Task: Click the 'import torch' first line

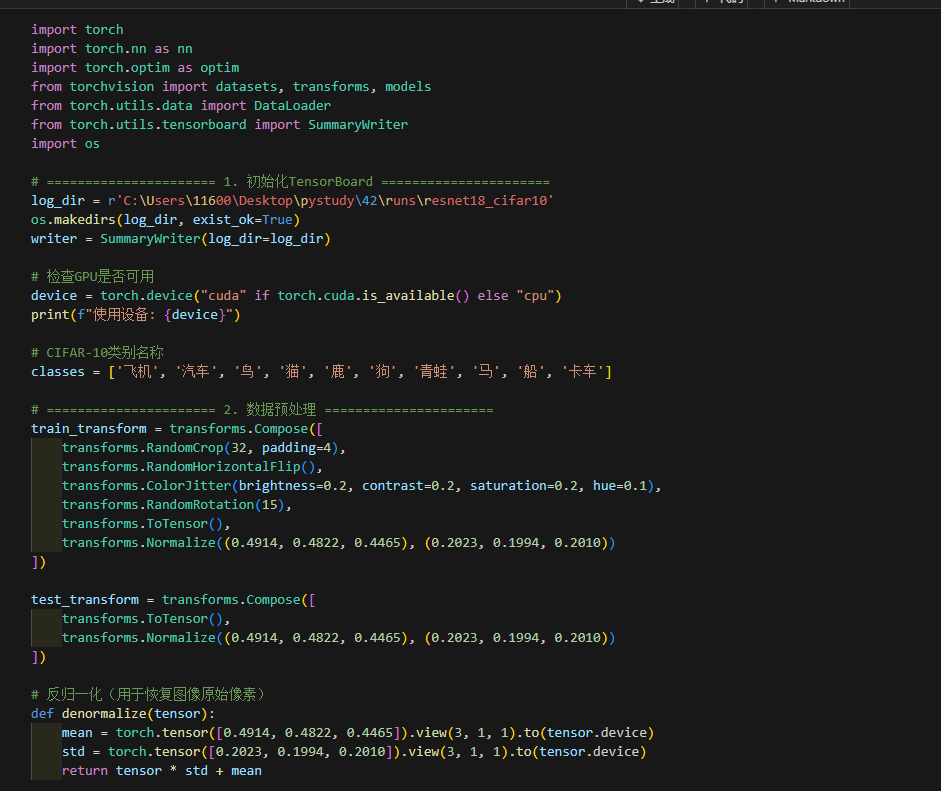Action: pyautogui.click(x=77, y=29)
